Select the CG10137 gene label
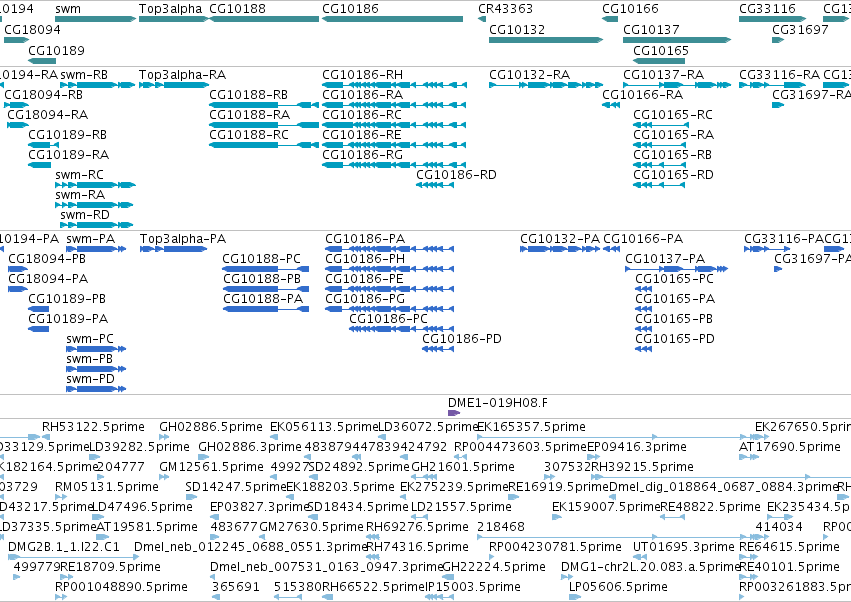This screenshot has height=602, width=851. [x=651, y=29]
